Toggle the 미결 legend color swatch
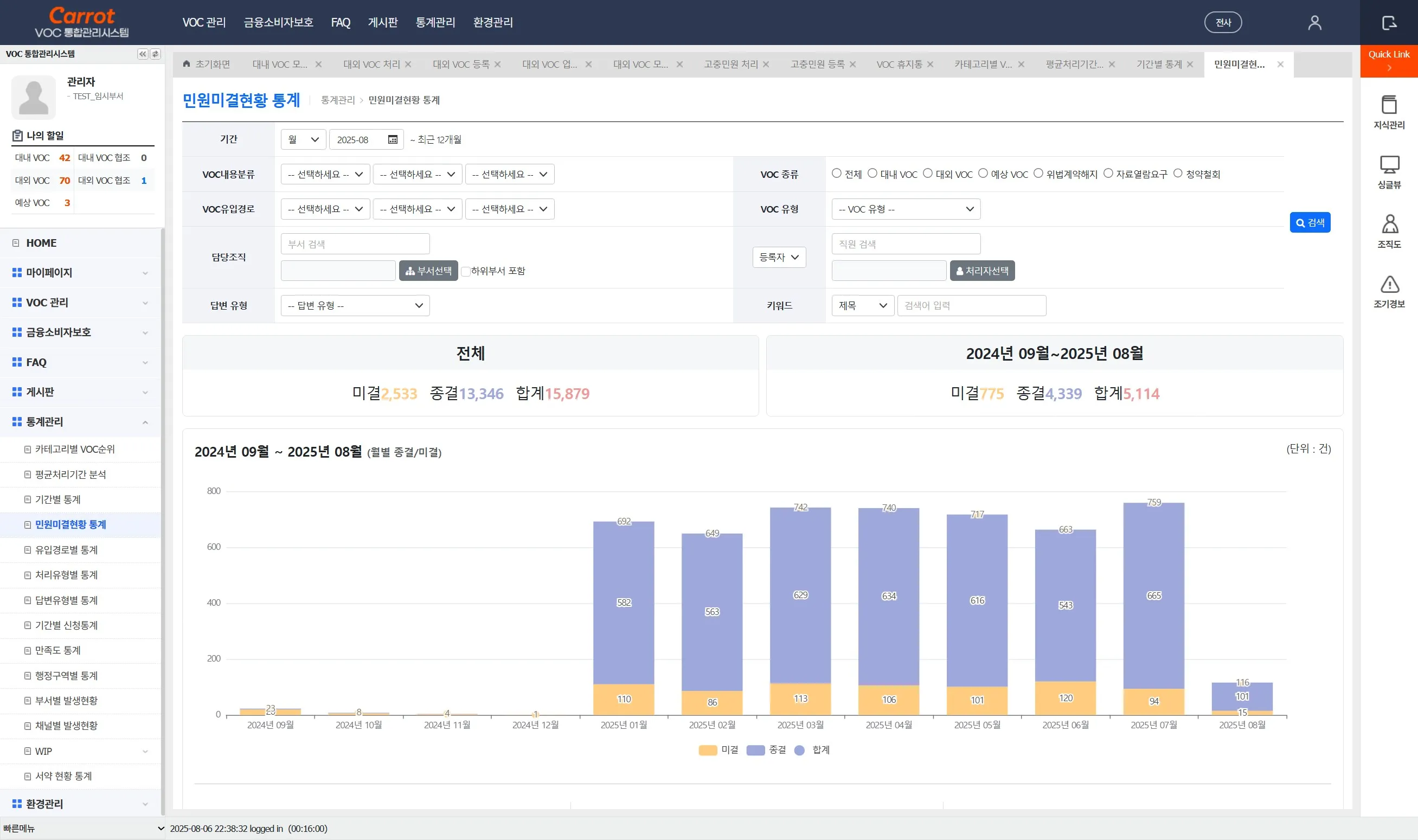1418x840 pixels. pyautogui.click(x=707, y=751)
